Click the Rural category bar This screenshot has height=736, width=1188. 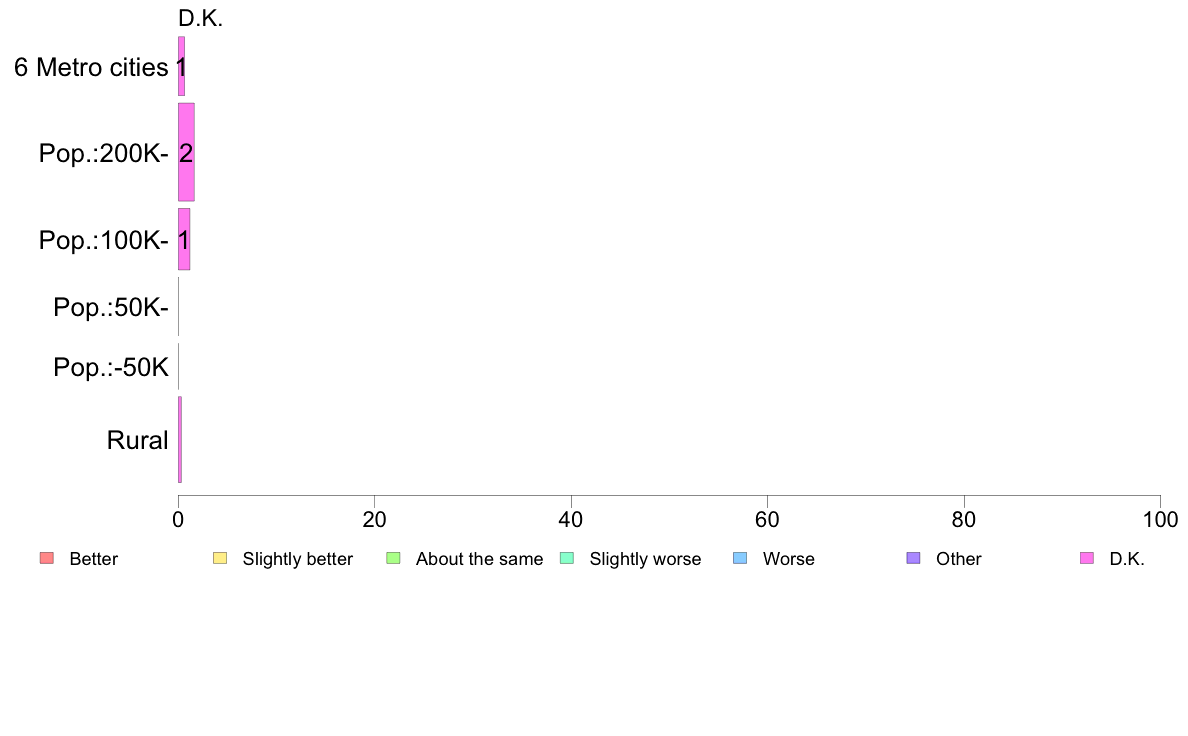(180, 440)
